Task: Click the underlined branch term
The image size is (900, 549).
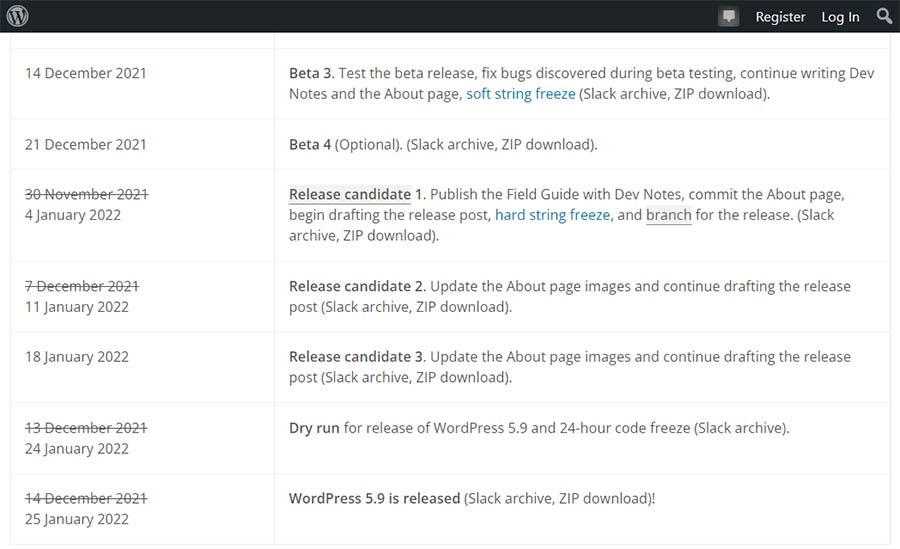Action: coord(668,215)
